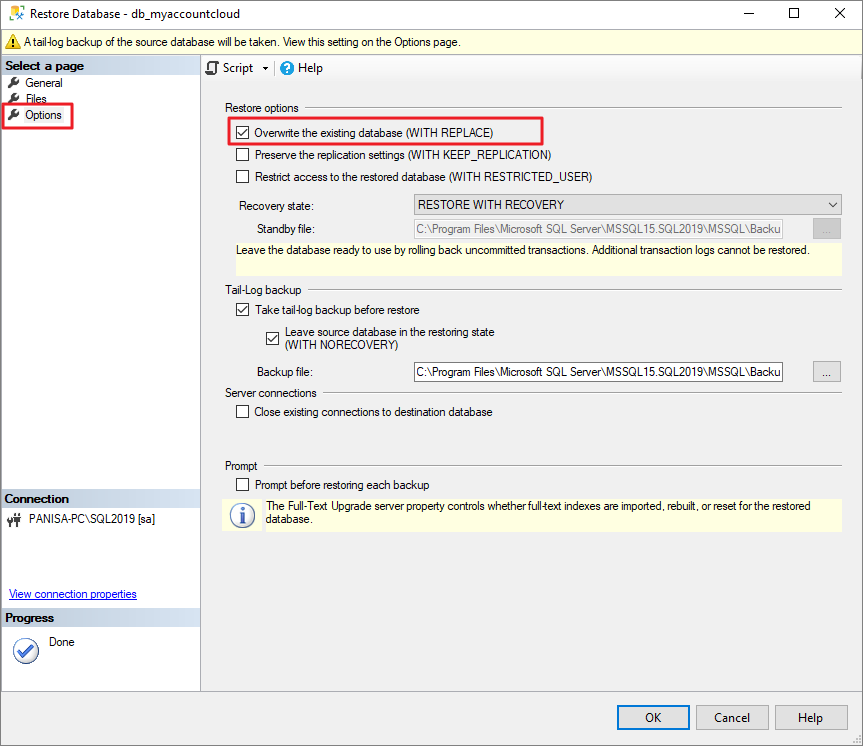Enable Preserve the replication settings checkbox
Image resolution: width=863 pixels, height=746 pixels.
click(x=242, y=155)
